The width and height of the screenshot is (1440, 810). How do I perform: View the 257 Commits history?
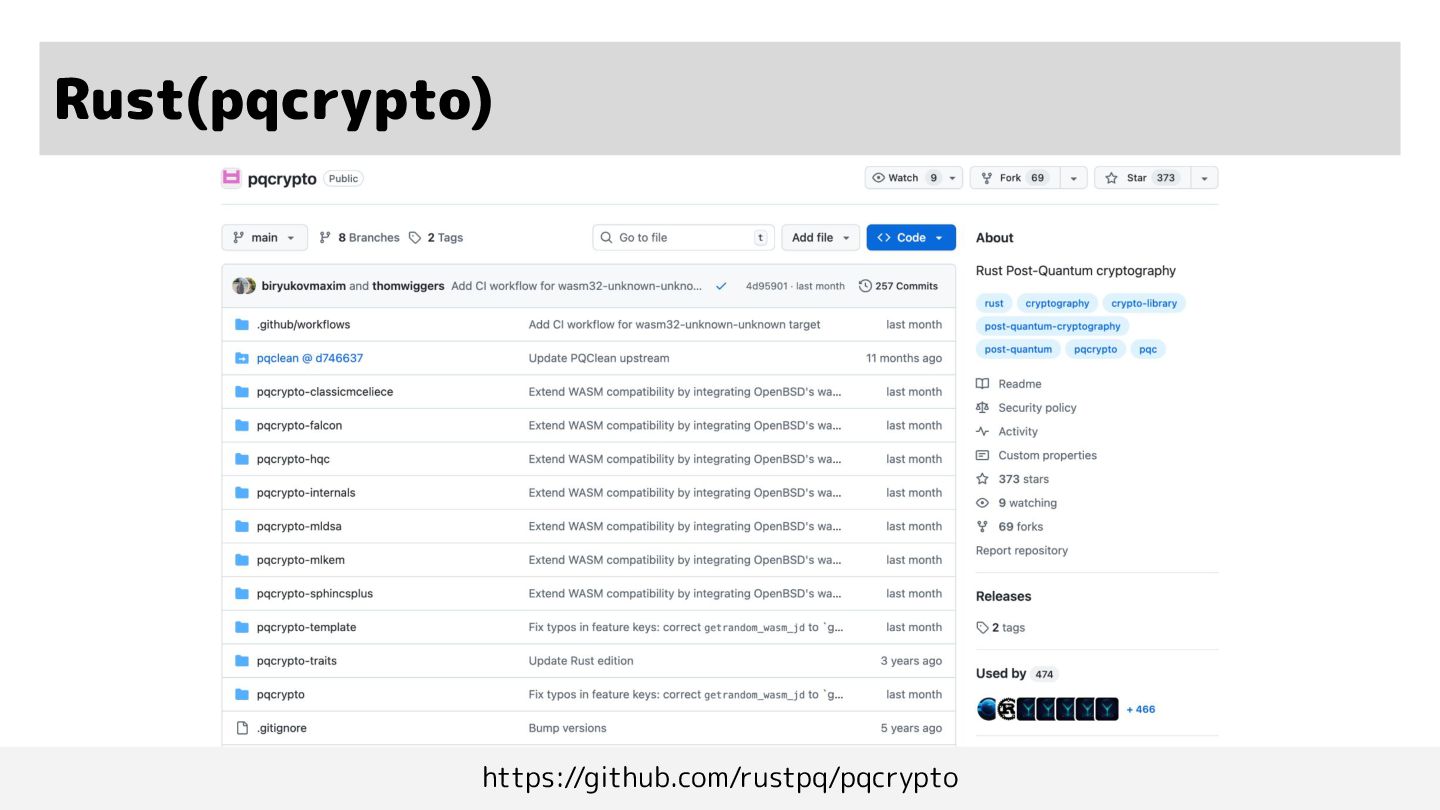pyautogui.click(x=899, y=286)
